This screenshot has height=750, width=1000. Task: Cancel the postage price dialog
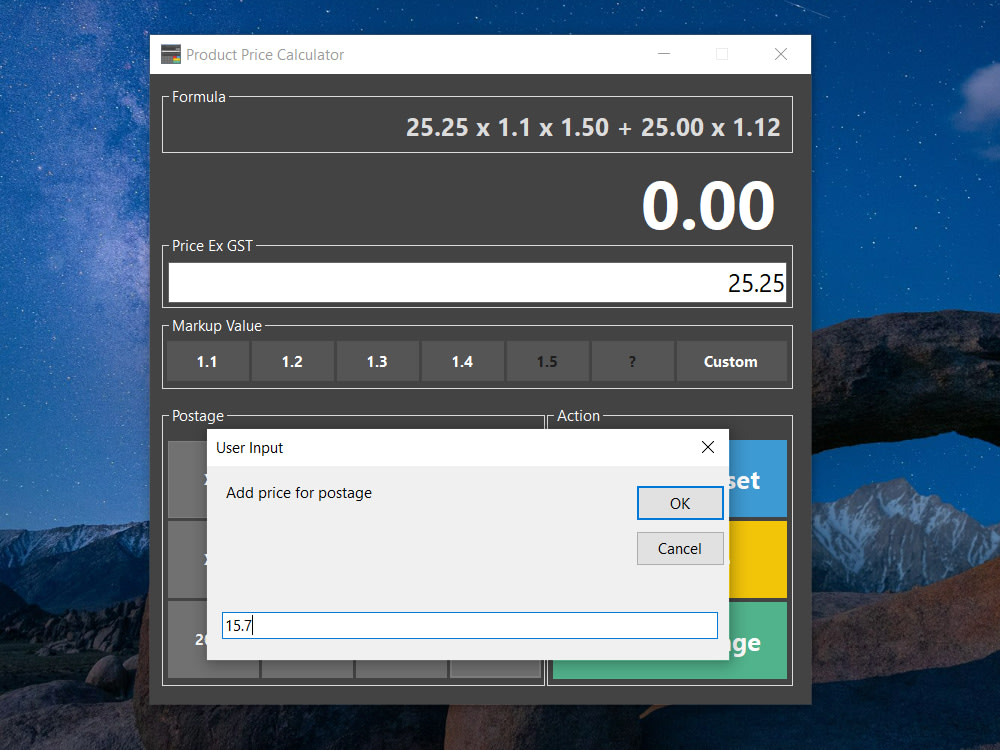tap(680, 548)
